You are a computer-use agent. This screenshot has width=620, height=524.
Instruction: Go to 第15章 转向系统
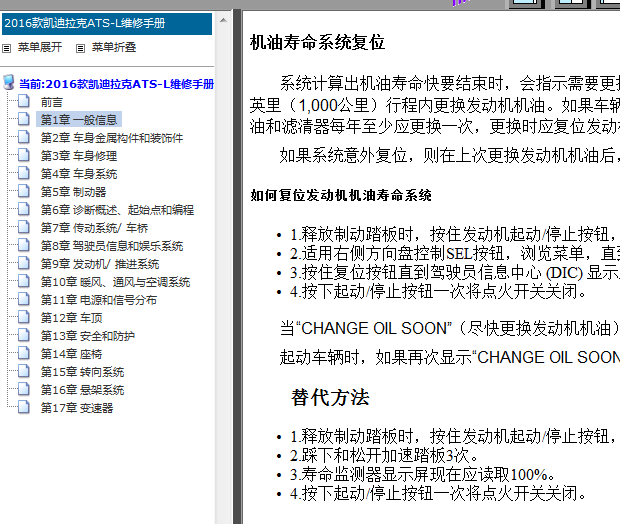[x=82, y=372]
